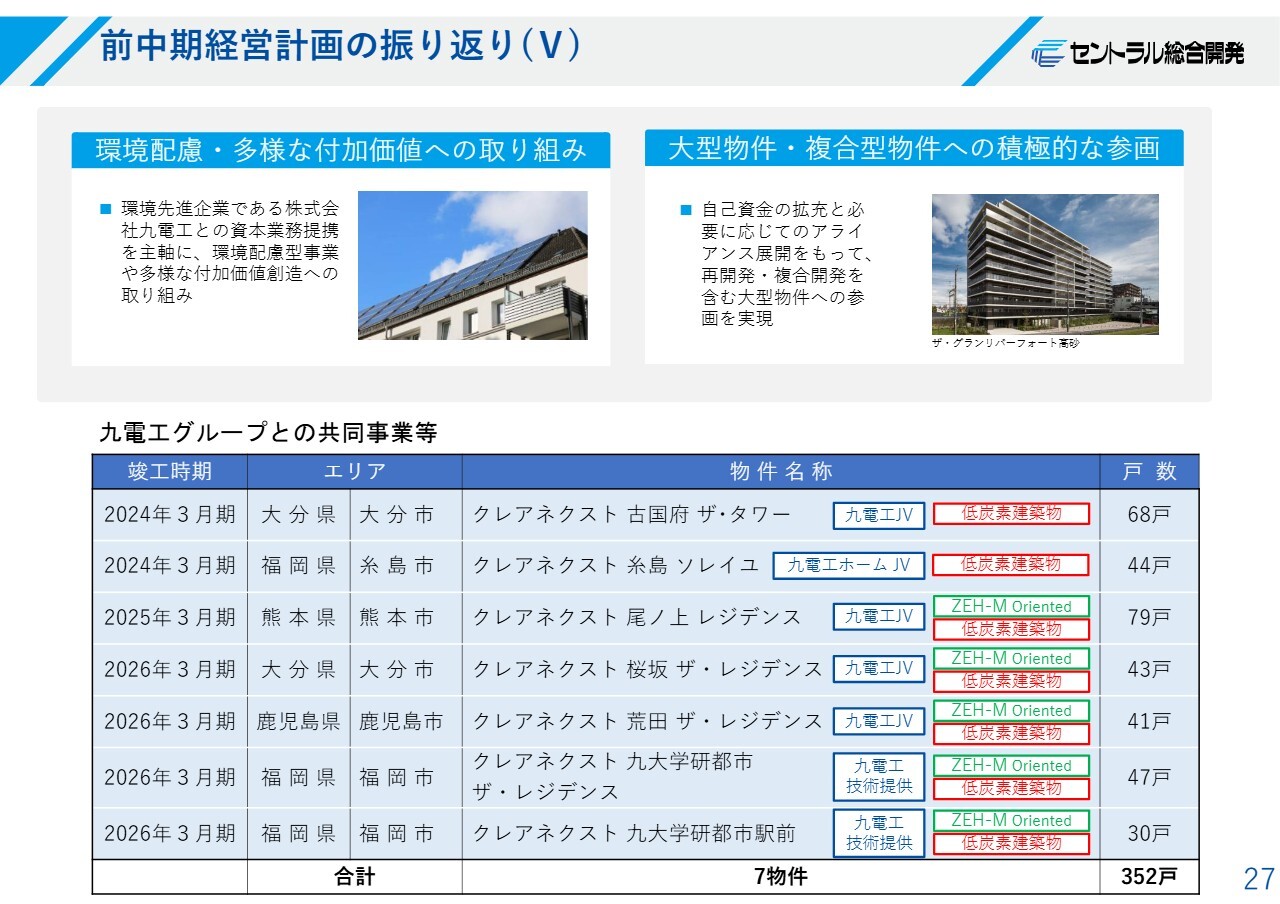
Task: Click the 九電工ホーム JV tag
Action: tap(848, 565)
